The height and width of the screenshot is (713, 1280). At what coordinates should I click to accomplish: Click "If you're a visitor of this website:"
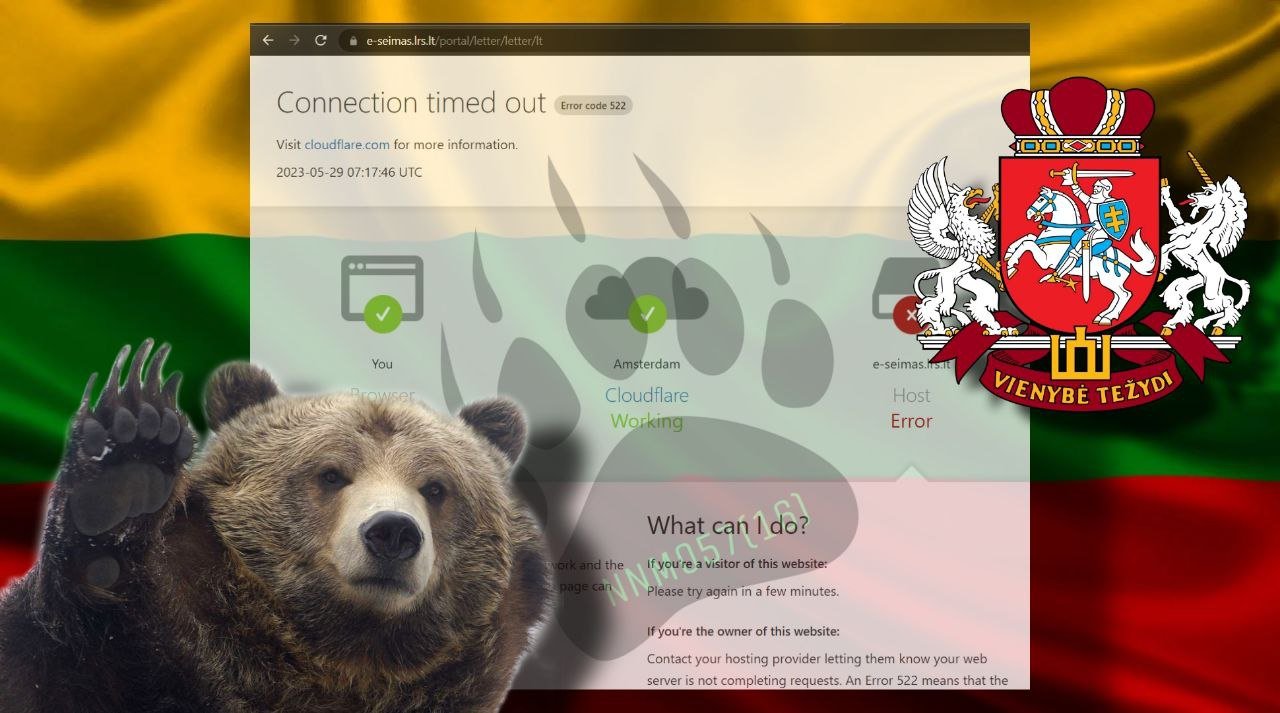737,565
